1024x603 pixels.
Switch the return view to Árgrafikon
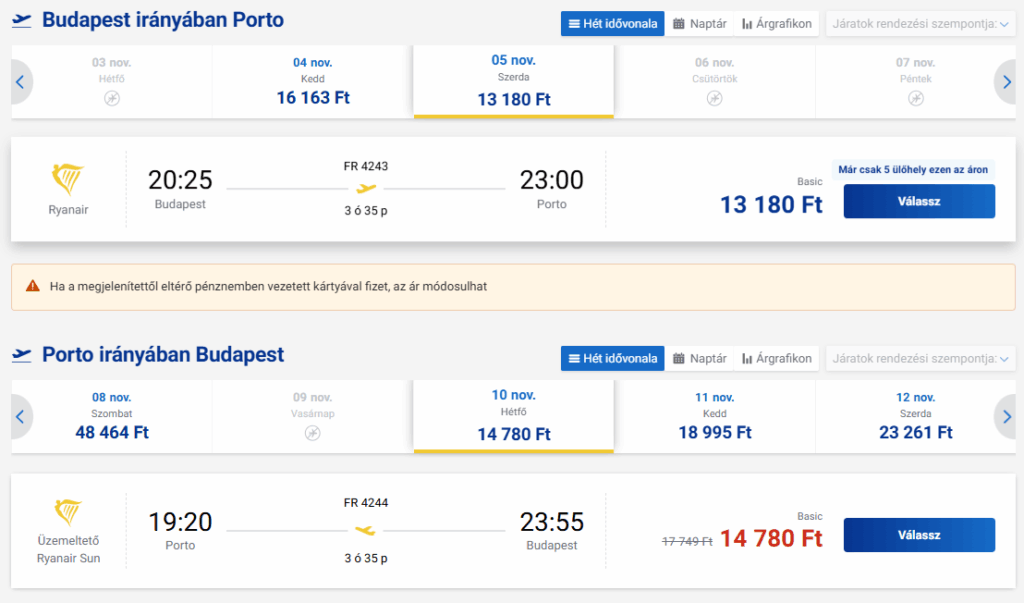[x=777, y=358]
